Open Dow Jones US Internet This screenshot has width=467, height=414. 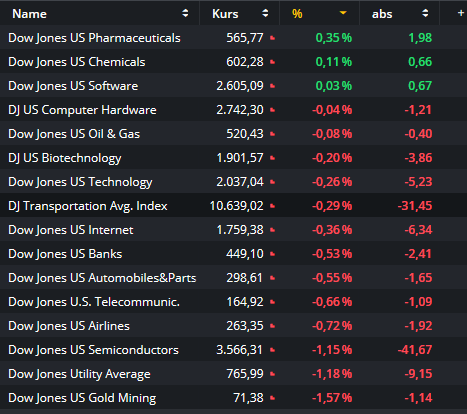71,230
